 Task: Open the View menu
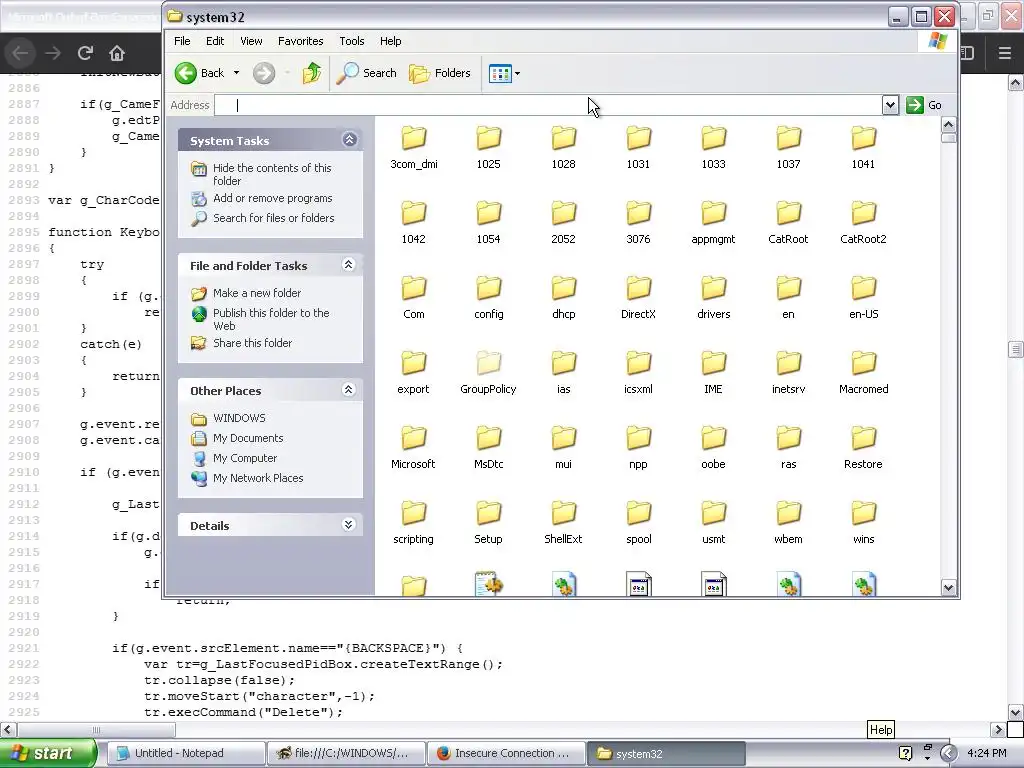click(x=251, y=41)
